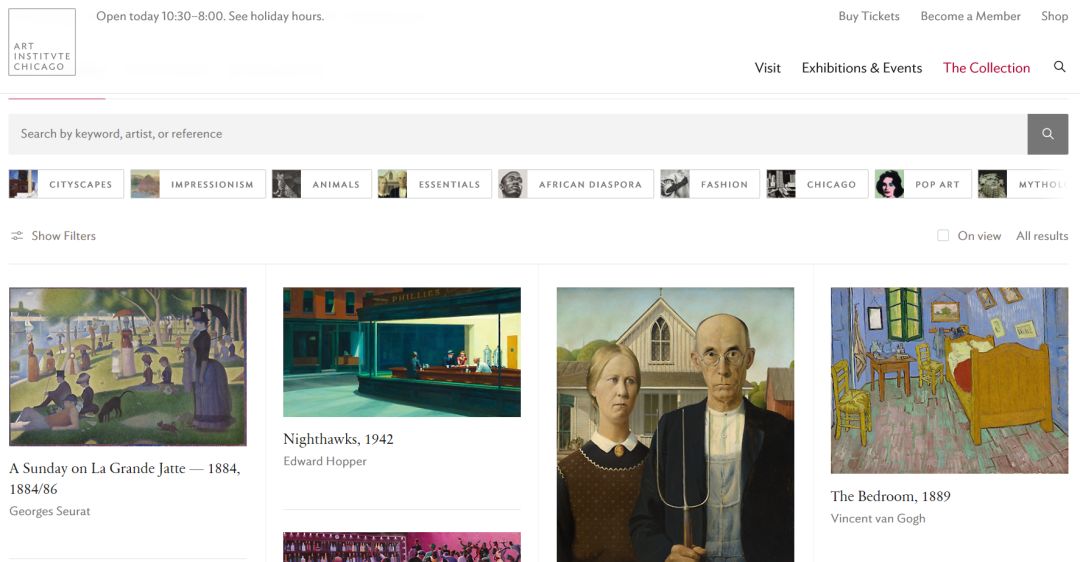Viewport: 1080px width, 562px height.
Task: View The Bedroom painting by van Gogh
Action: pos(949,380)
